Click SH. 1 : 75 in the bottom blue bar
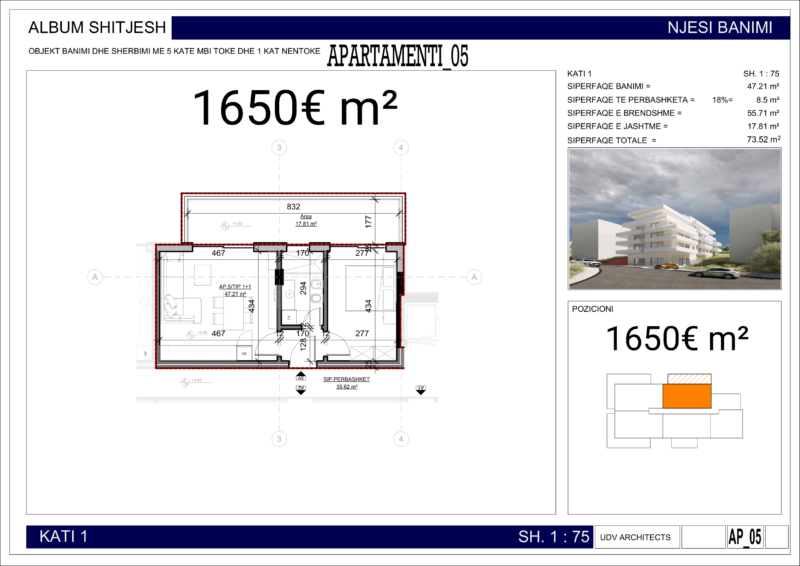This screenshot has height=566, width=800. (554, 537)
